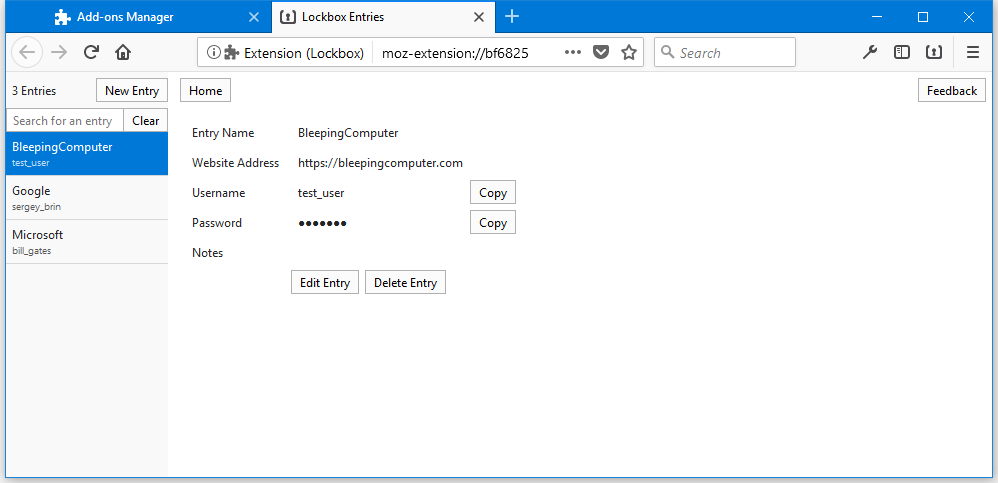The image size is (998, 483).
Task: Open the Lockbox toolbar icon
Action: pyautogui.click(x=934, y=53)
